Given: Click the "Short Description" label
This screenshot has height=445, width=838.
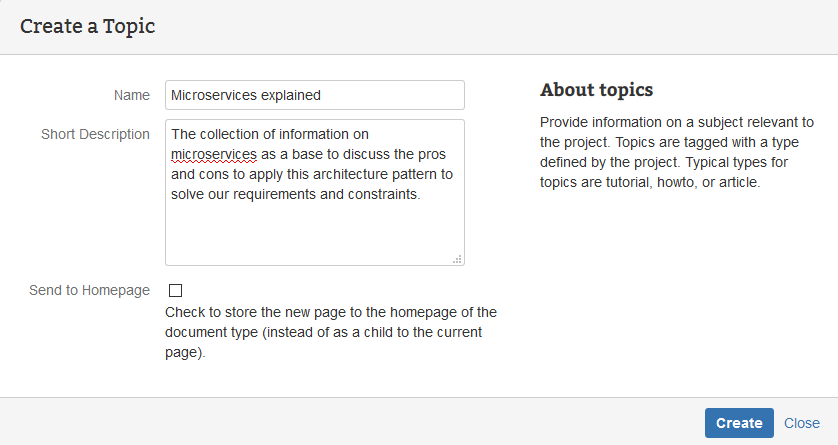Looking at the screenshot, I should click(x=96, y=134).
